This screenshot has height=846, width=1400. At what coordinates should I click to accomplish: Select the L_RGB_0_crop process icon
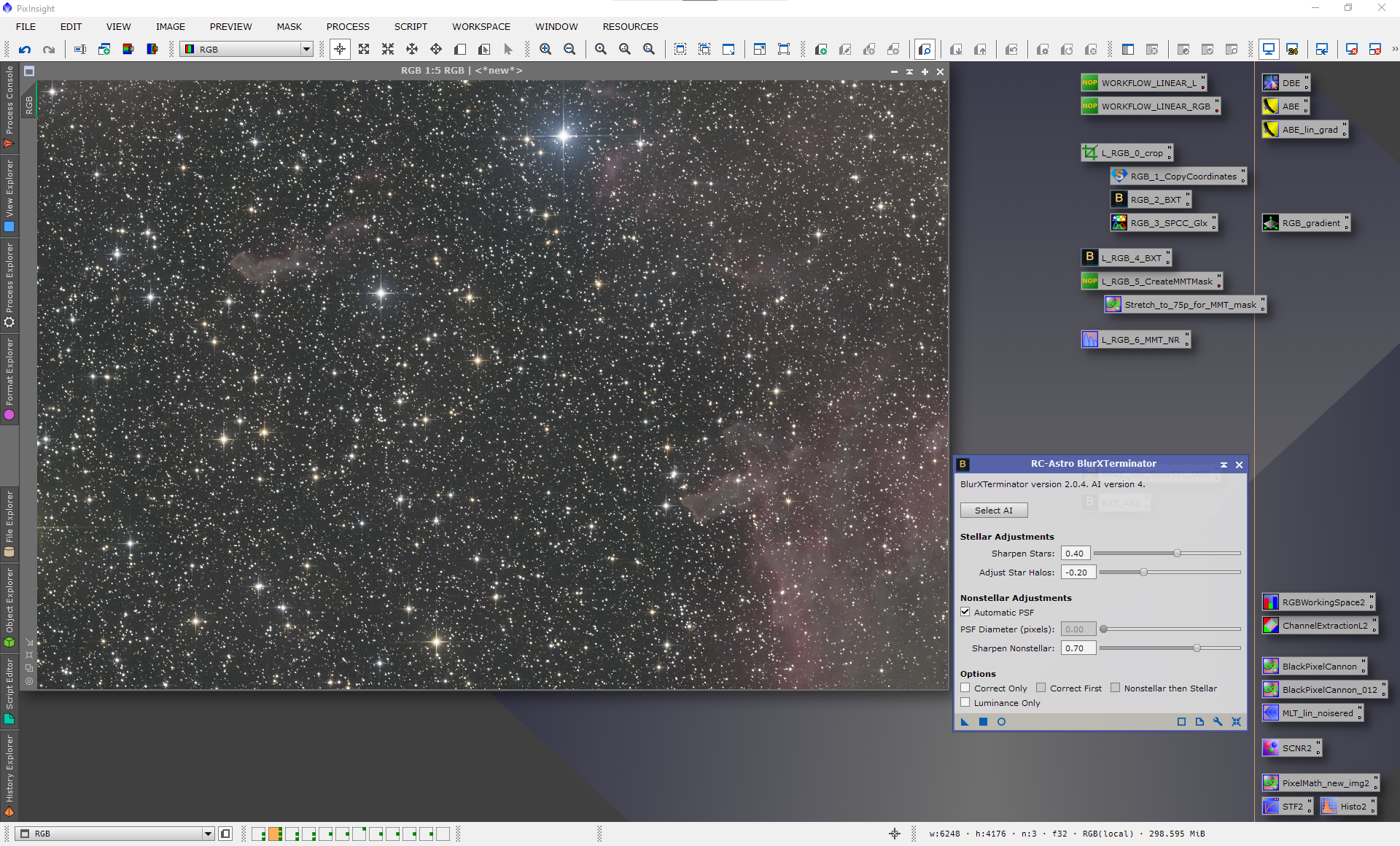point(1127,153)
